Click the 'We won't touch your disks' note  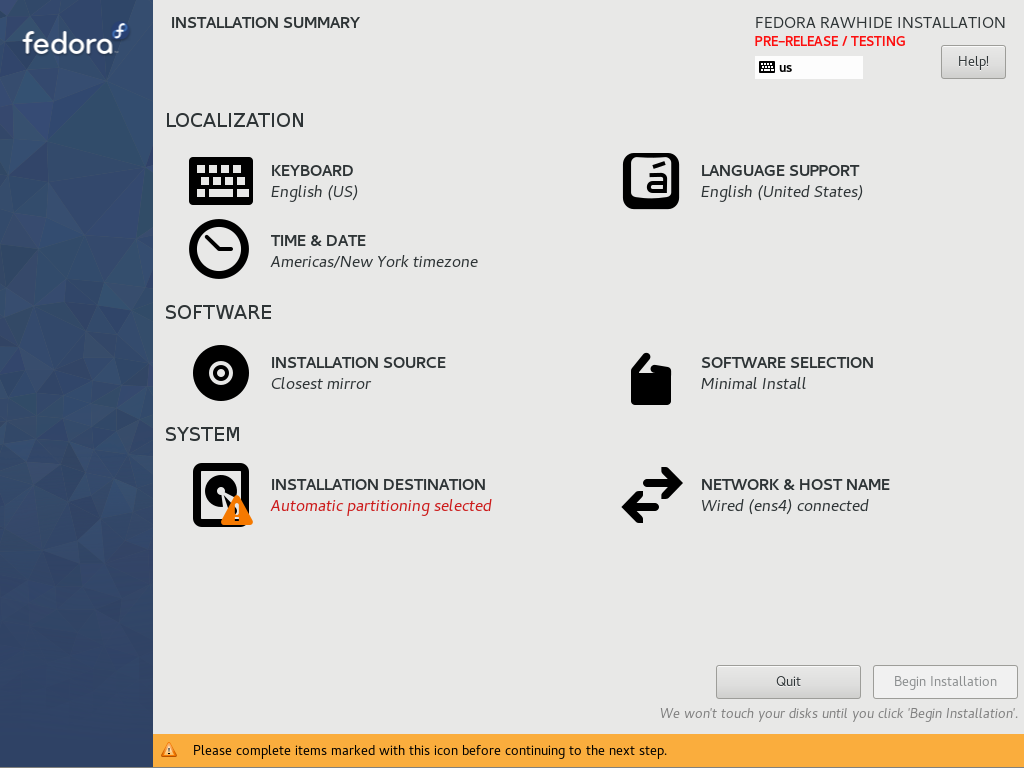(839, 713)
